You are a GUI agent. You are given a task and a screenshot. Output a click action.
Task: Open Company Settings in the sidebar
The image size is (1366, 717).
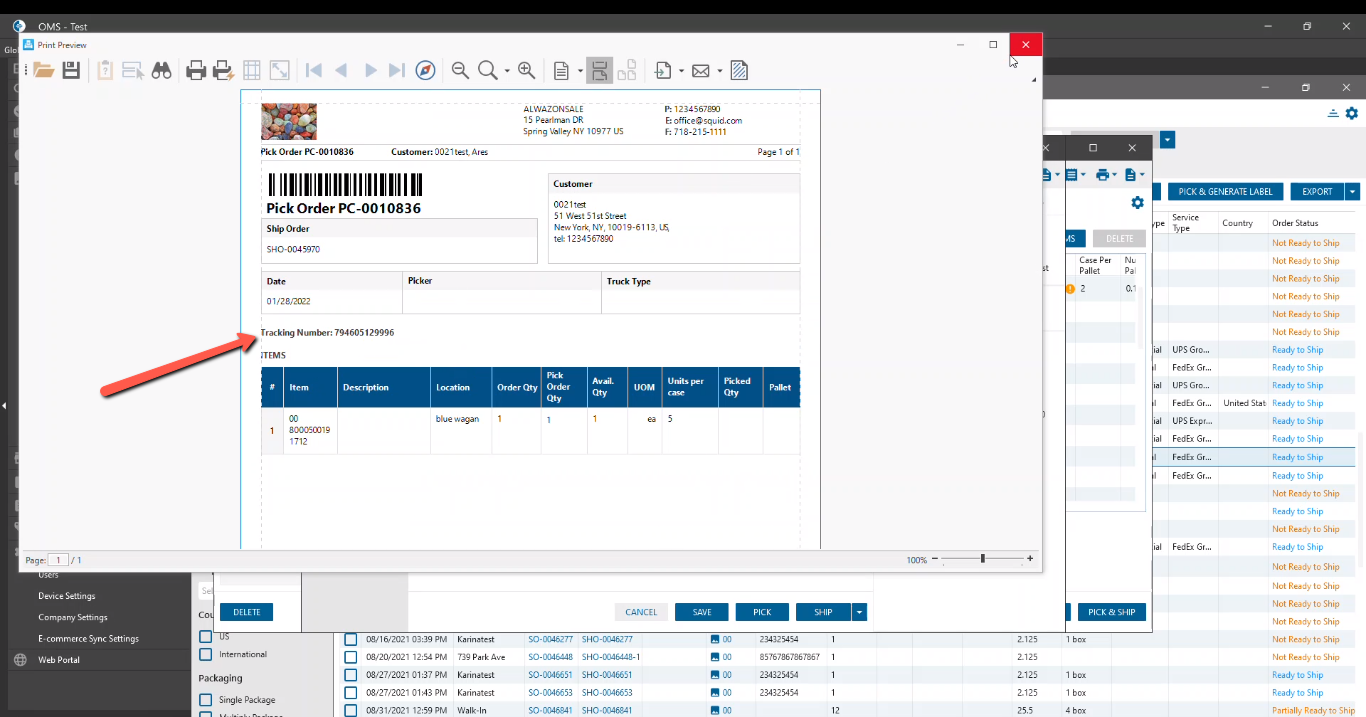[73, 617]
